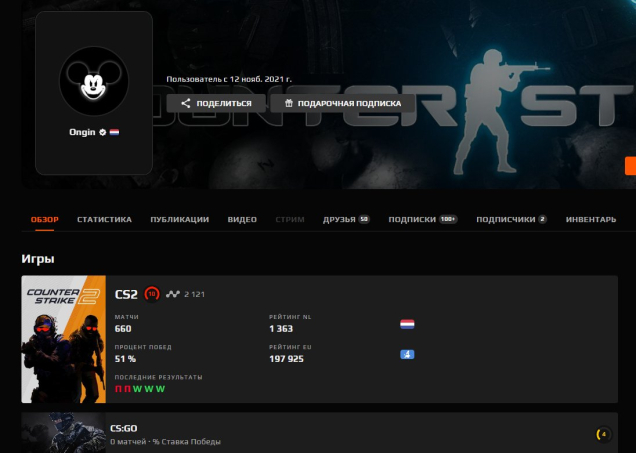Click the 1 363 NL rating value

[x=281, y=328]
